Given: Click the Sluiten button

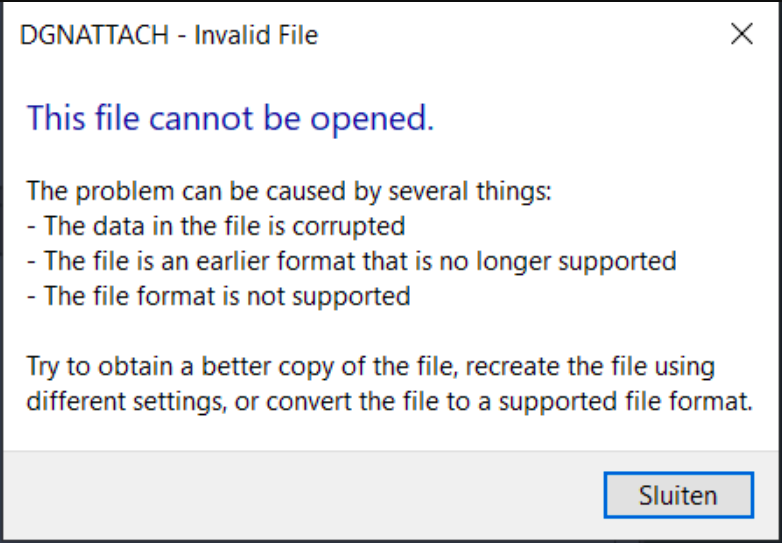Looking at the screenshot, I should coord(678,495).
